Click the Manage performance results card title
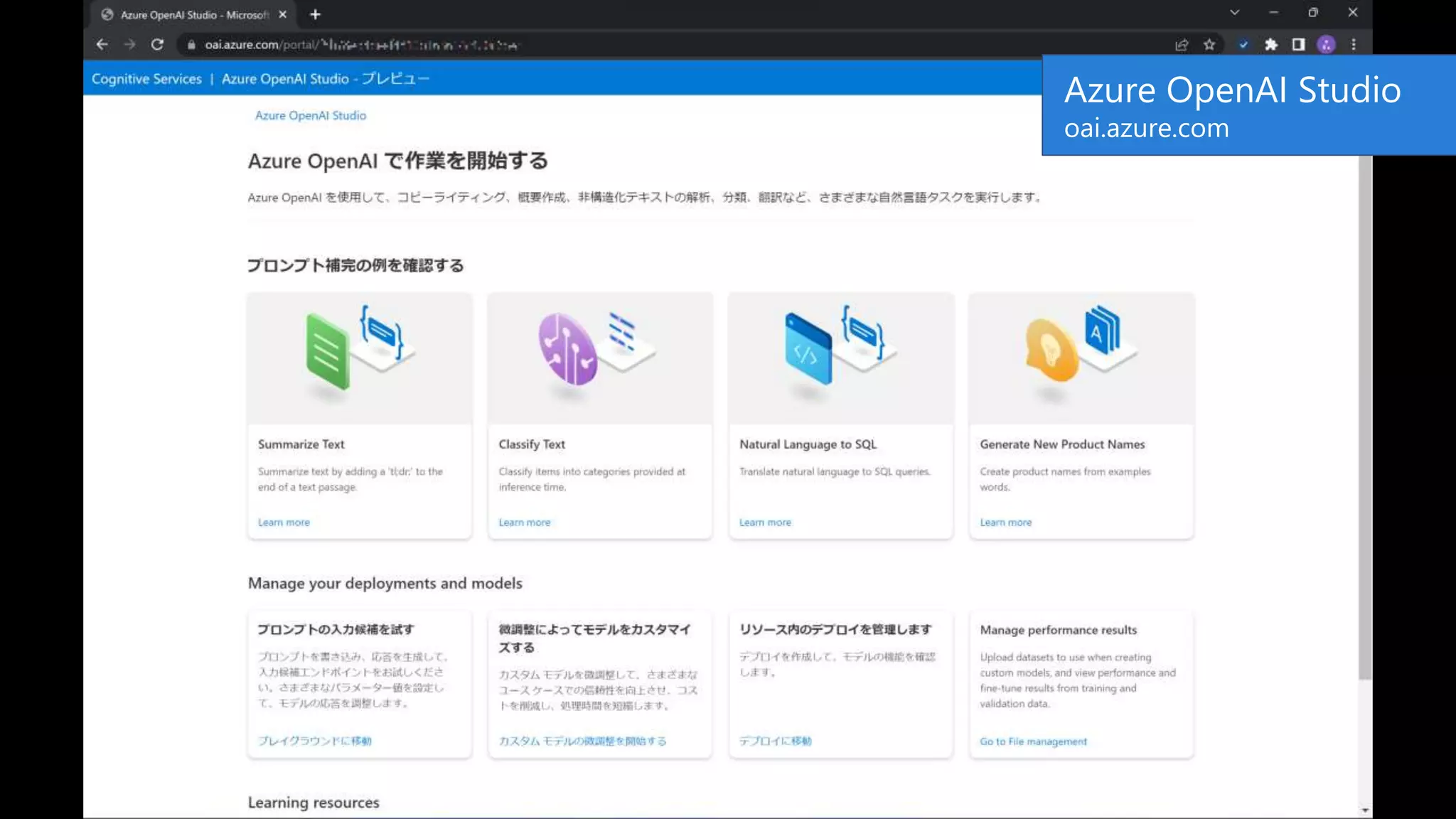 pyautogui.click(x=1059, y=630)
